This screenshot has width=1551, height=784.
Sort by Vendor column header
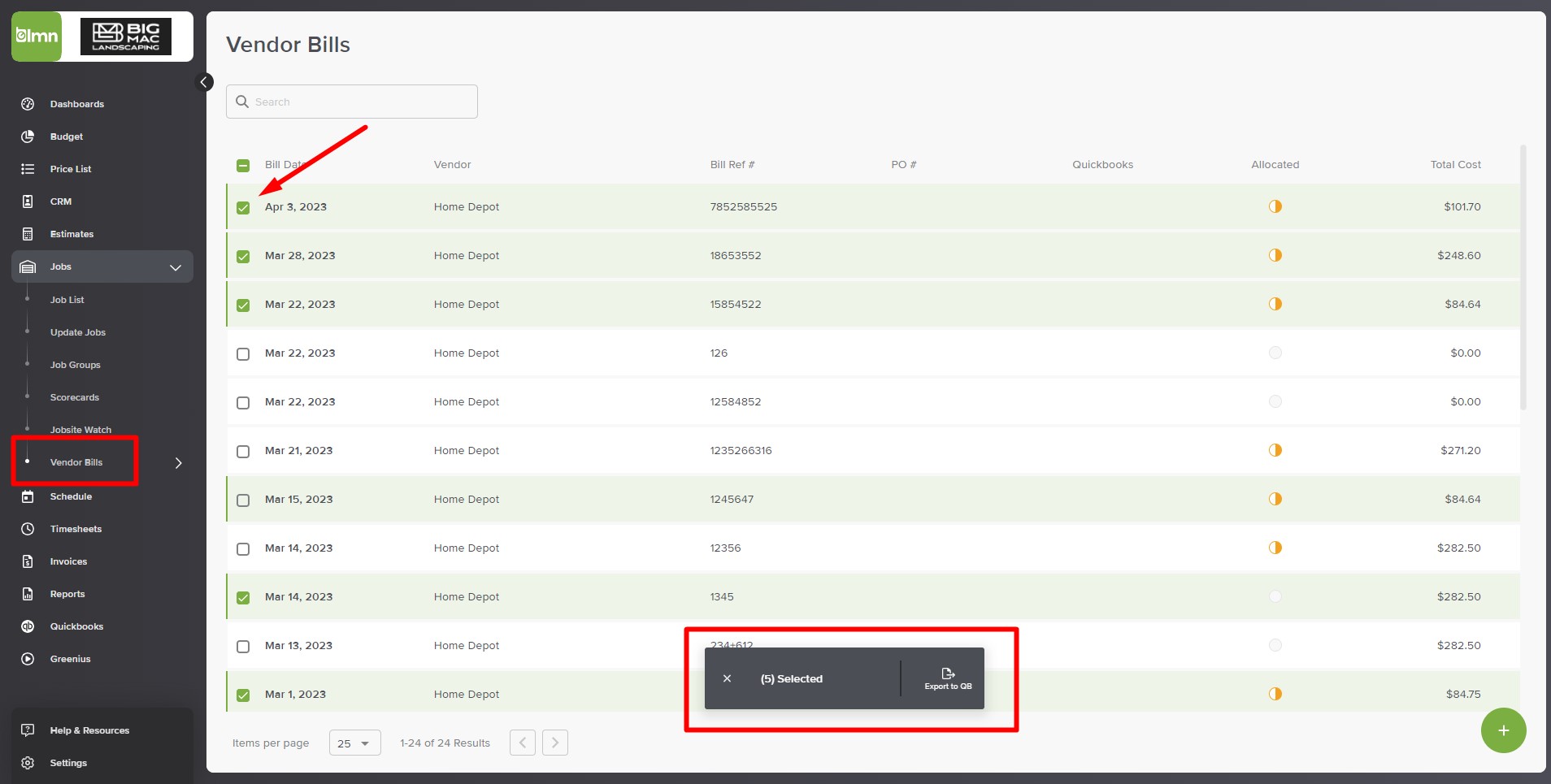[x=452, y=164]
